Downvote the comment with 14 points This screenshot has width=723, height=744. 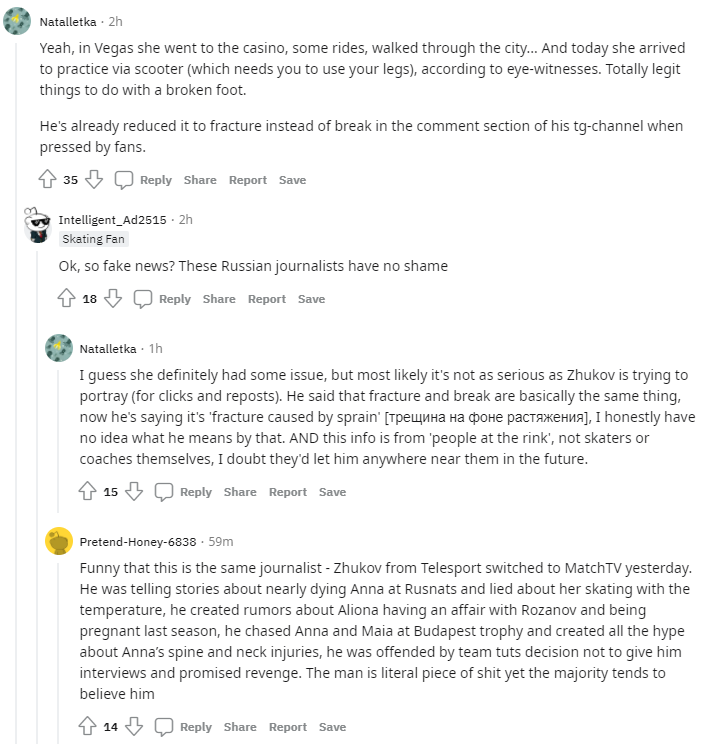[x=134, y=727]
